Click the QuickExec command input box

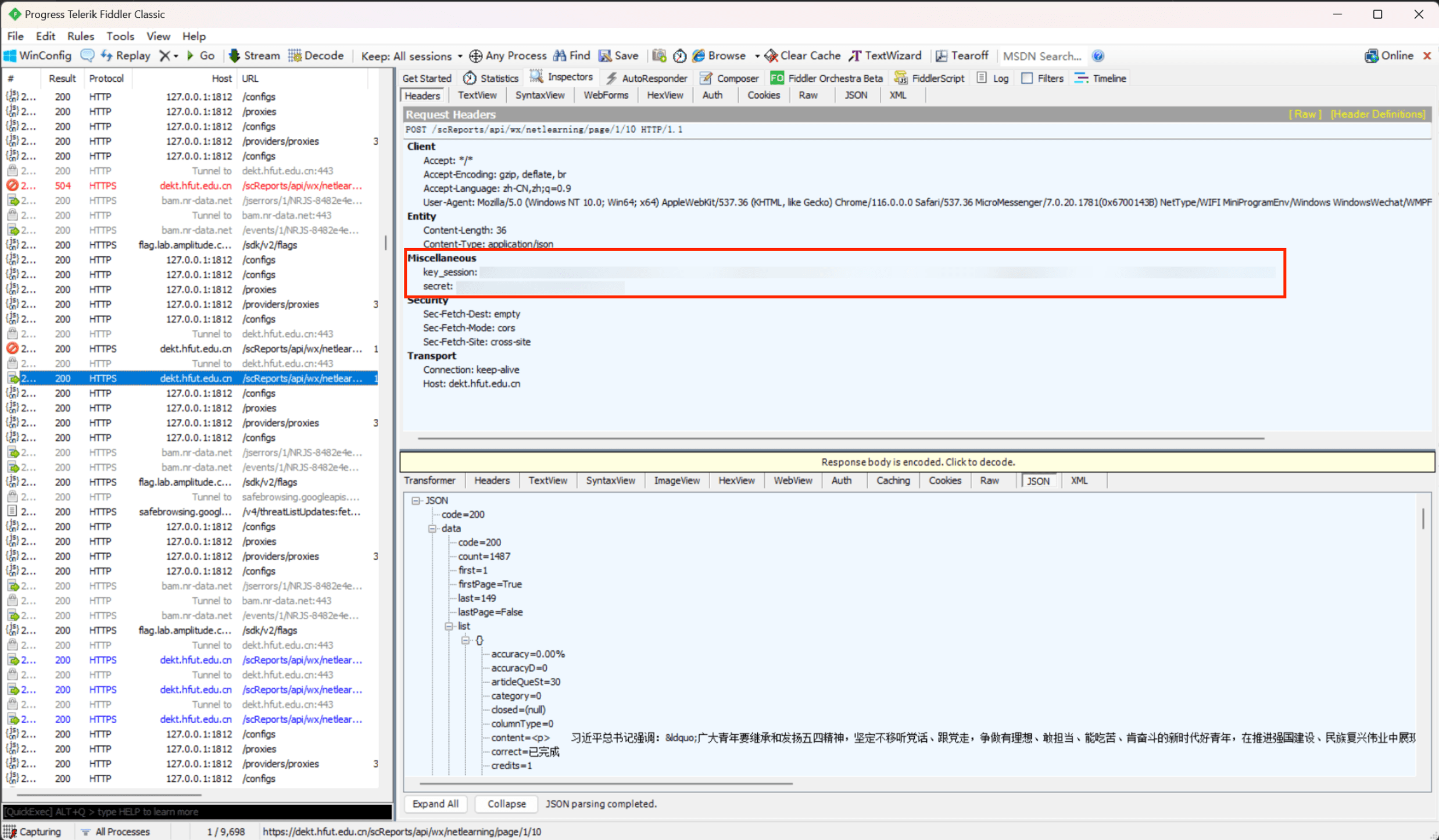click(x=198, y=812)
